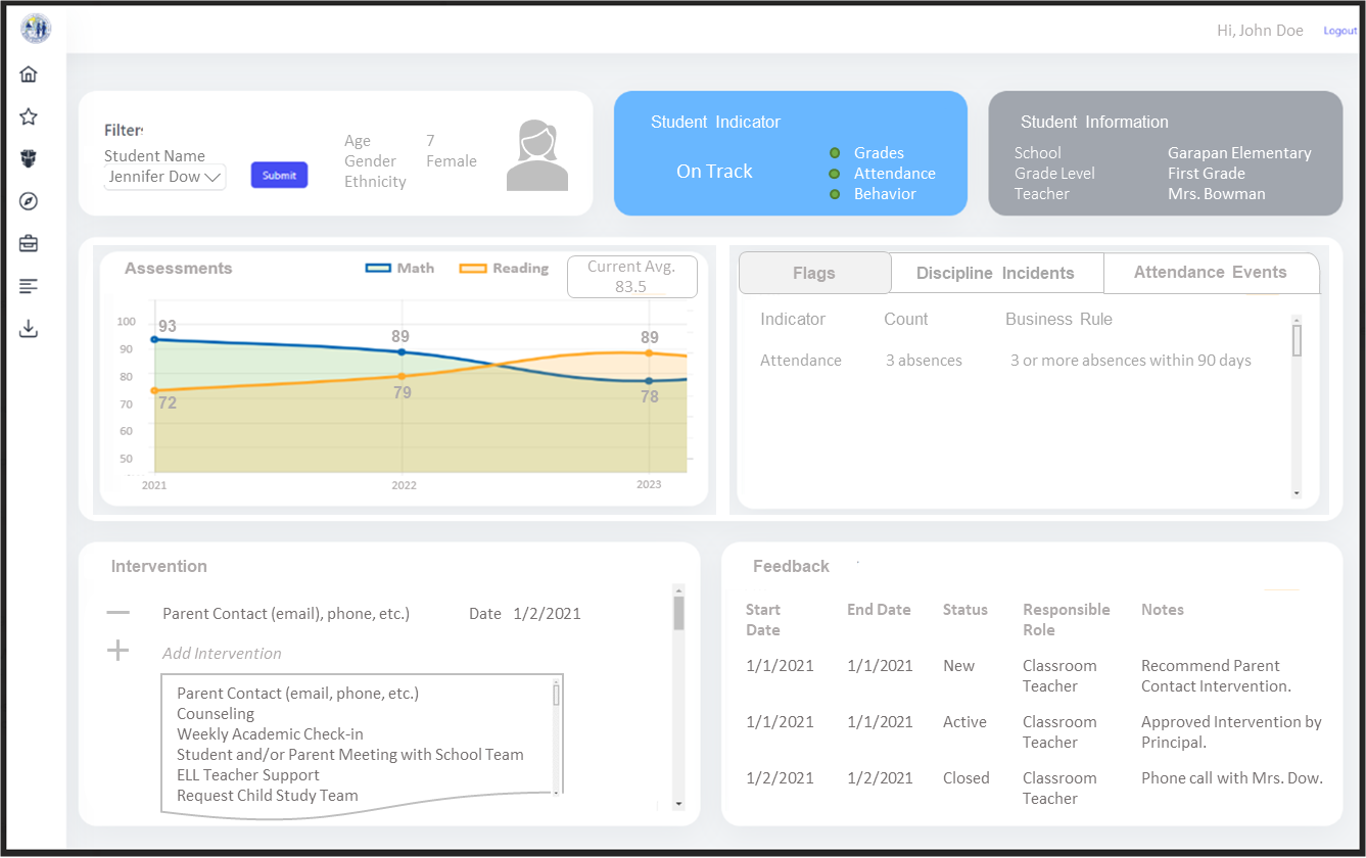Click the school logo in the top-left corner
Screen dimensions: 1366x858
coord(35,28)
